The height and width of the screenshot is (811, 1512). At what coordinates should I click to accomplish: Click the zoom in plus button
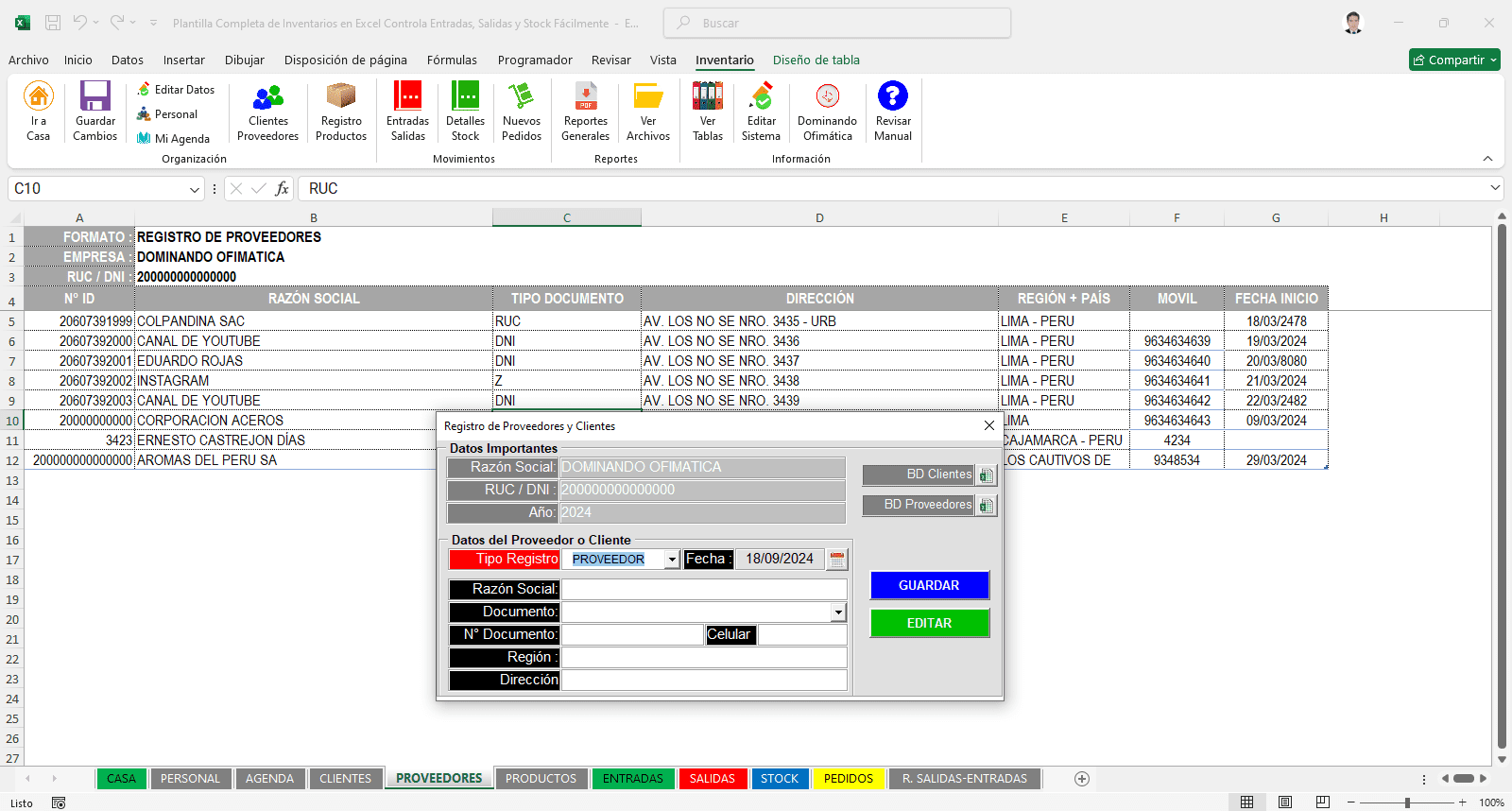click(1463, 802)
